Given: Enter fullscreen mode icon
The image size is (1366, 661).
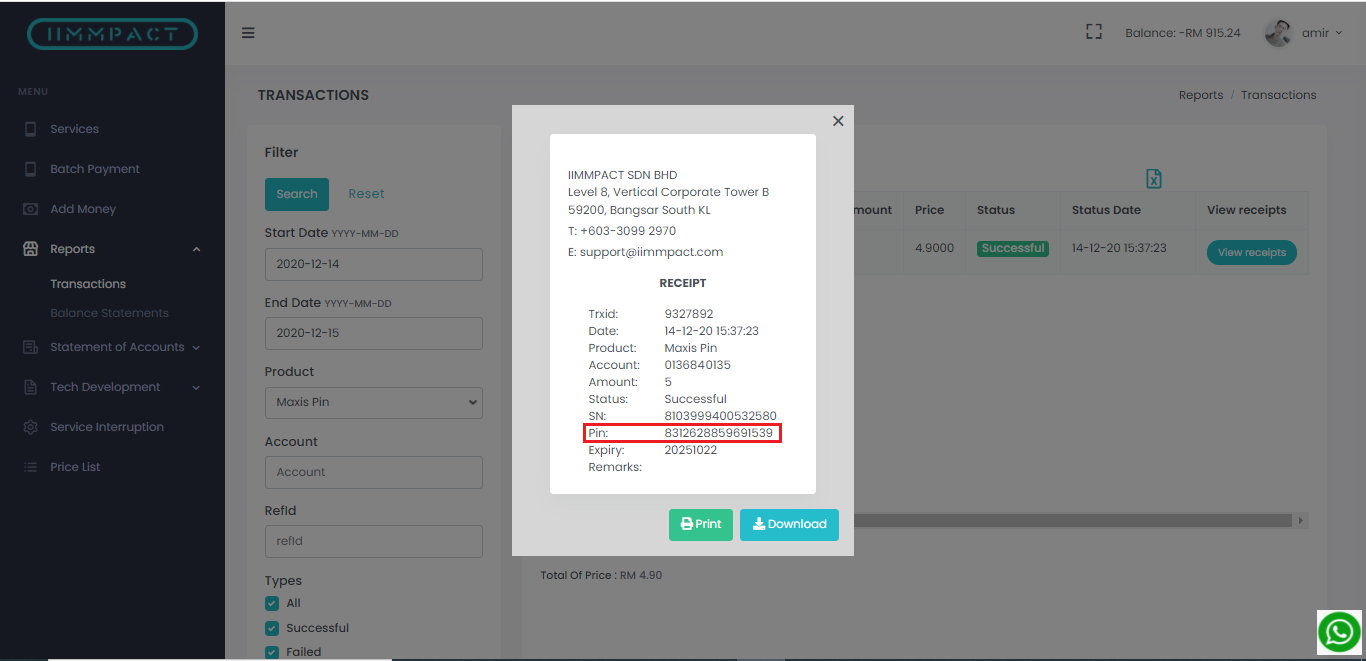Looking at the screenshot, I should point(1094,32).
